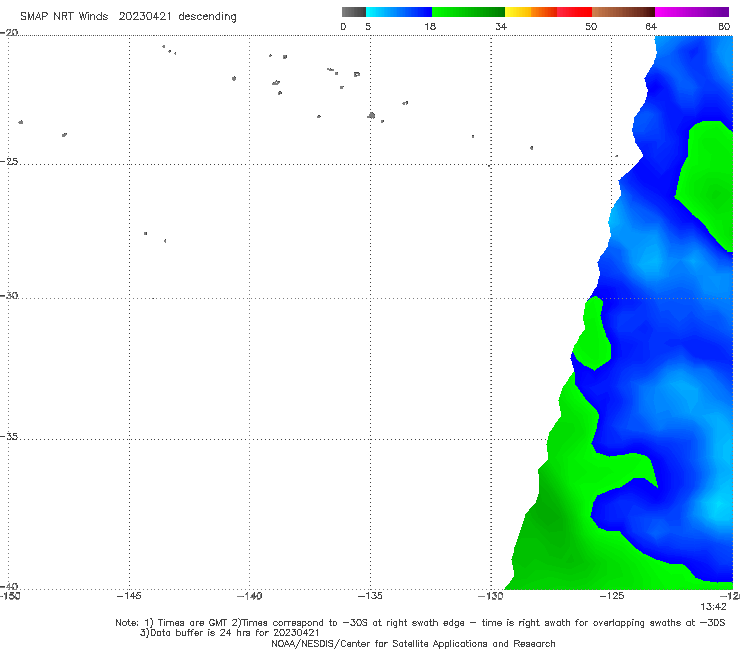Click the color bar label "18"
740x650 pixels.
(x=430, y=26)
